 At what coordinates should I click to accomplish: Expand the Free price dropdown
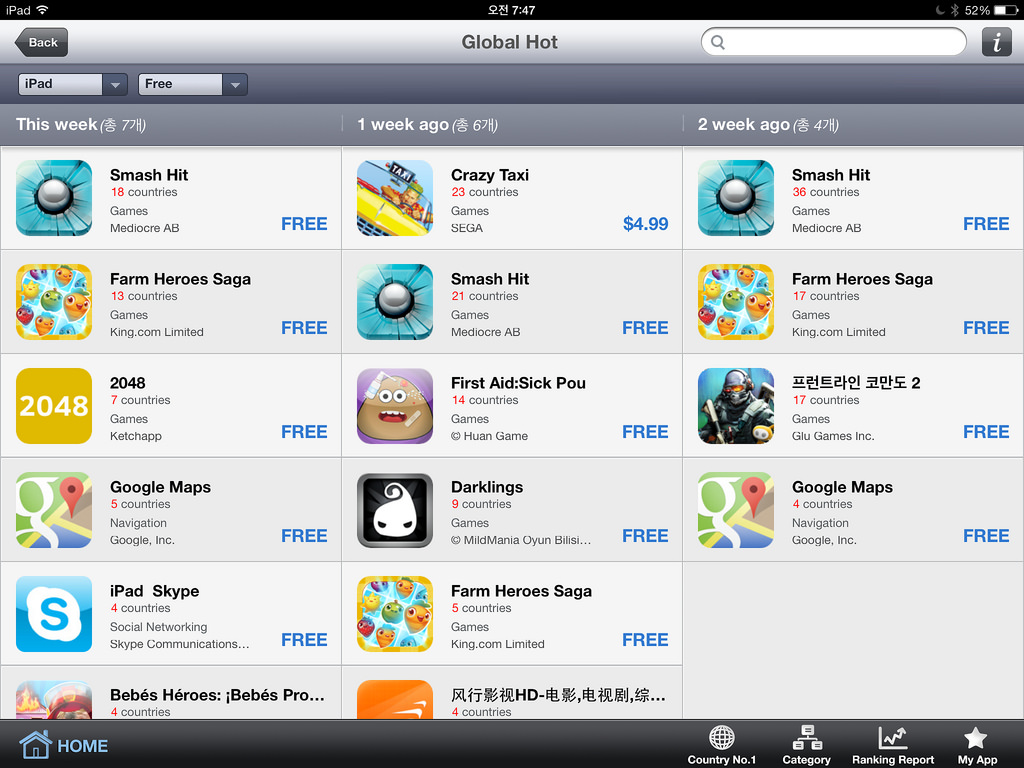point(193,84)
